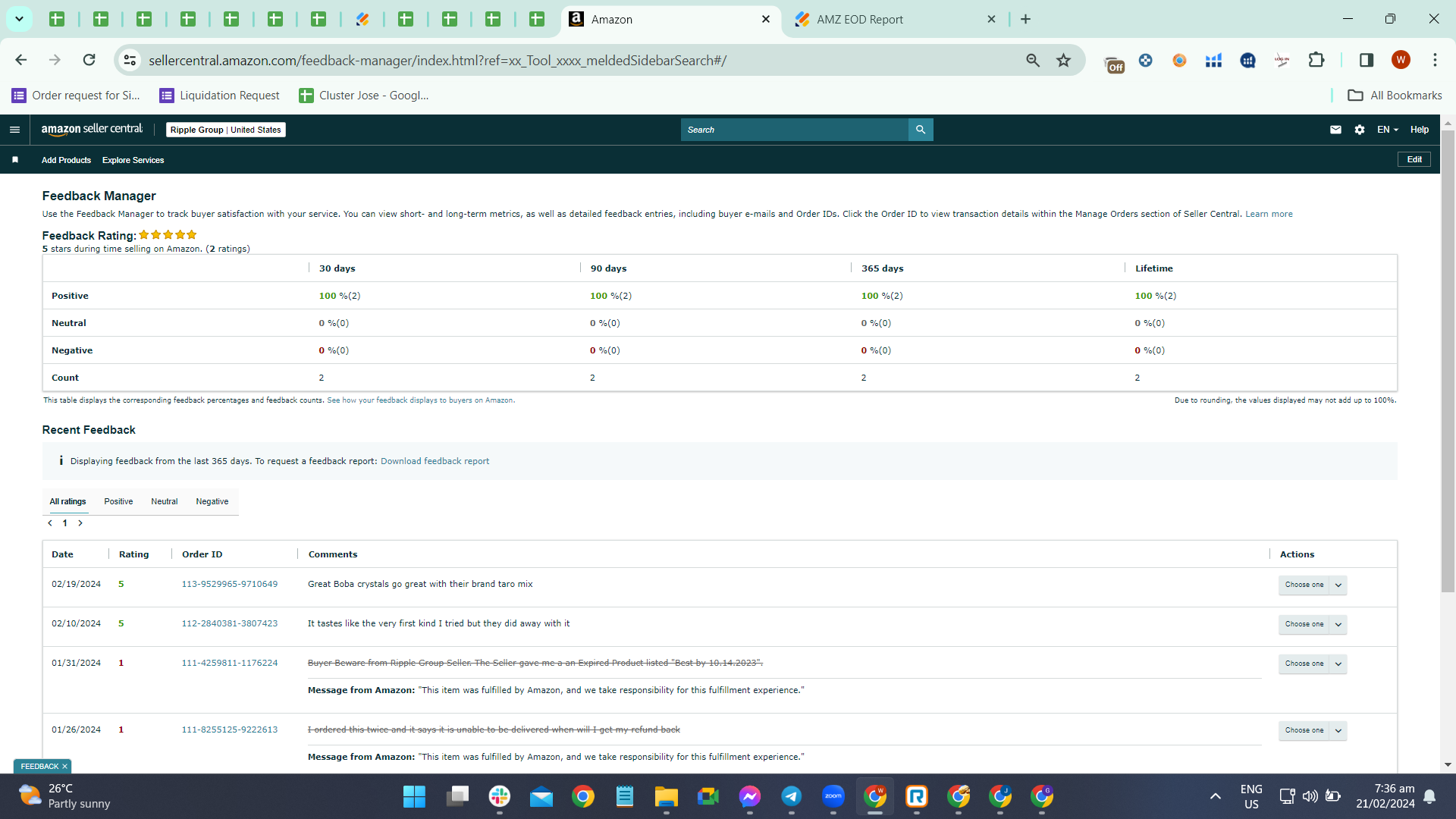This screenshot has height=819, width=1456.
Task: Switch to the AMZ EOD Report browser tab
Action: point(895,19)
